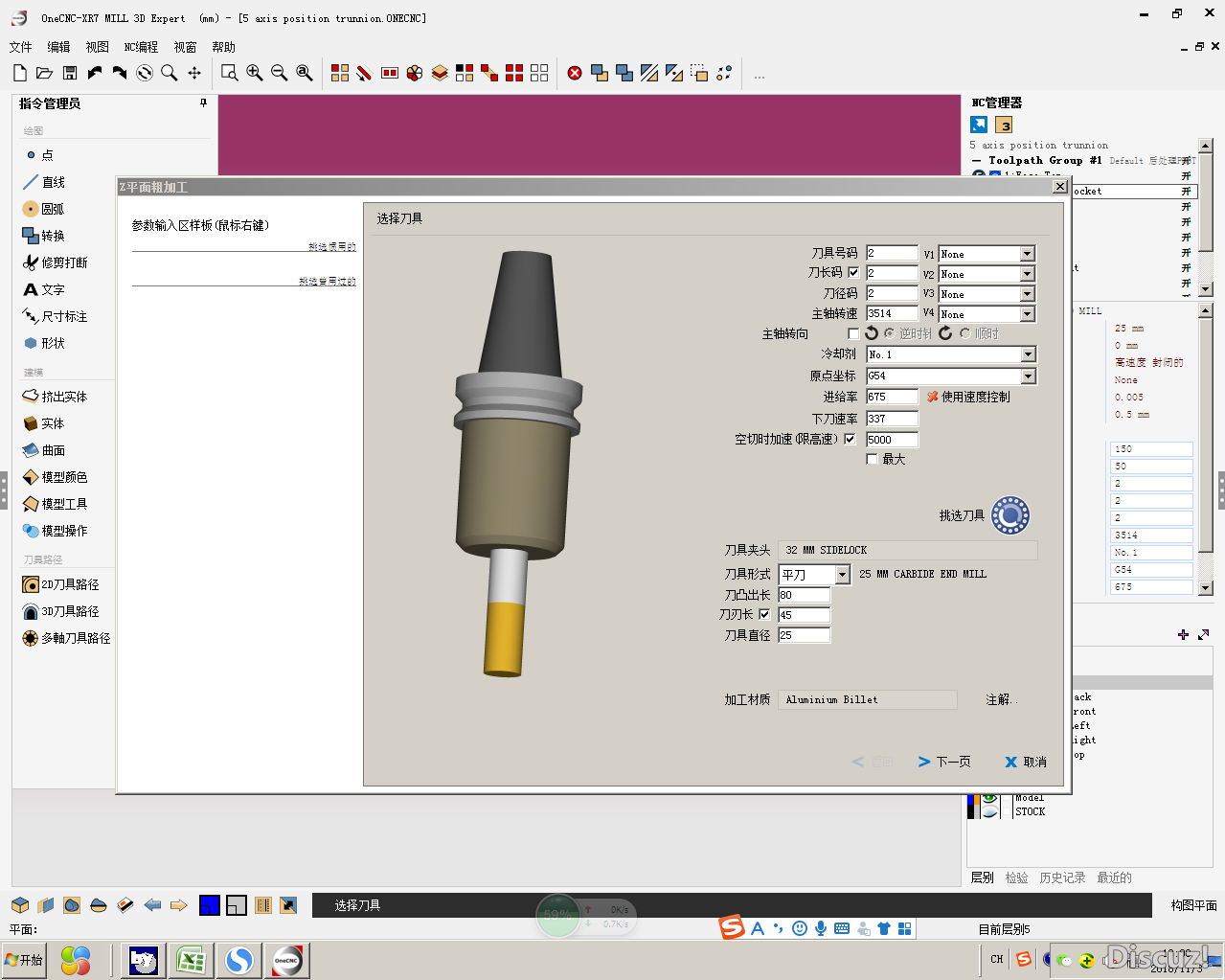This screenshot has width=1225, height=980.
Task: Open the 刀具形式 平刀 dropdown
Action: coord(843,575)
